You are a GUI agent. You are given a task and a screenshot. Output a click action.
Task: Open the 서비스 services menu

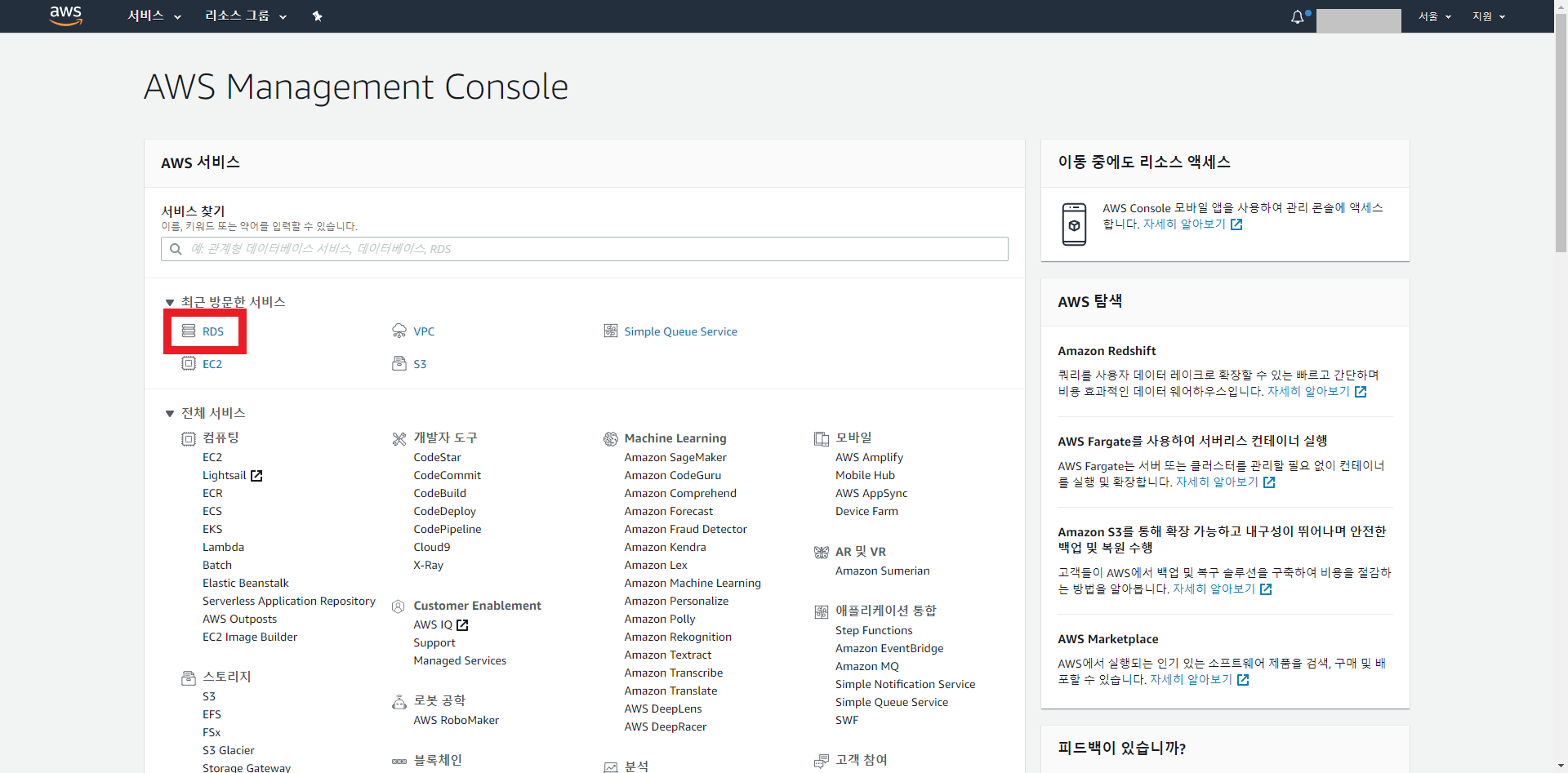pos(154,16)
